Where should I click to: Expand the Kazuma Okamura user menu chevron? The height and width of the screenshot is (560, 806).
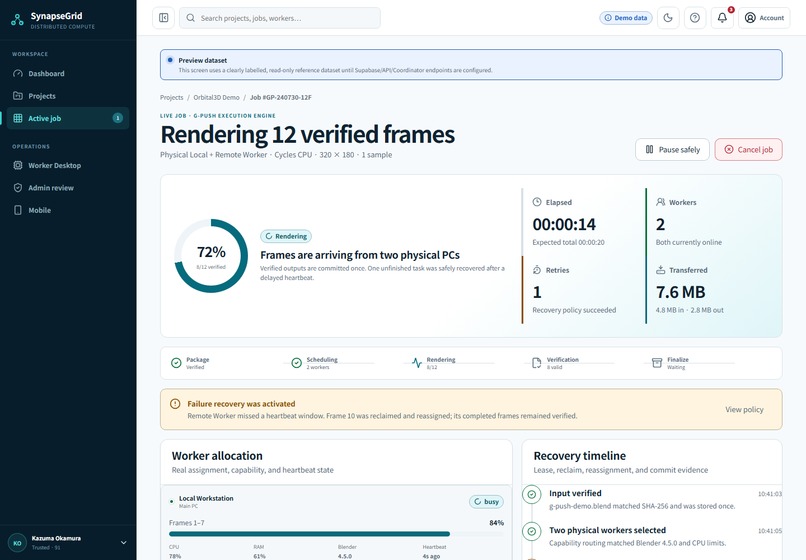pyautogui.click(x=123, y=543)
